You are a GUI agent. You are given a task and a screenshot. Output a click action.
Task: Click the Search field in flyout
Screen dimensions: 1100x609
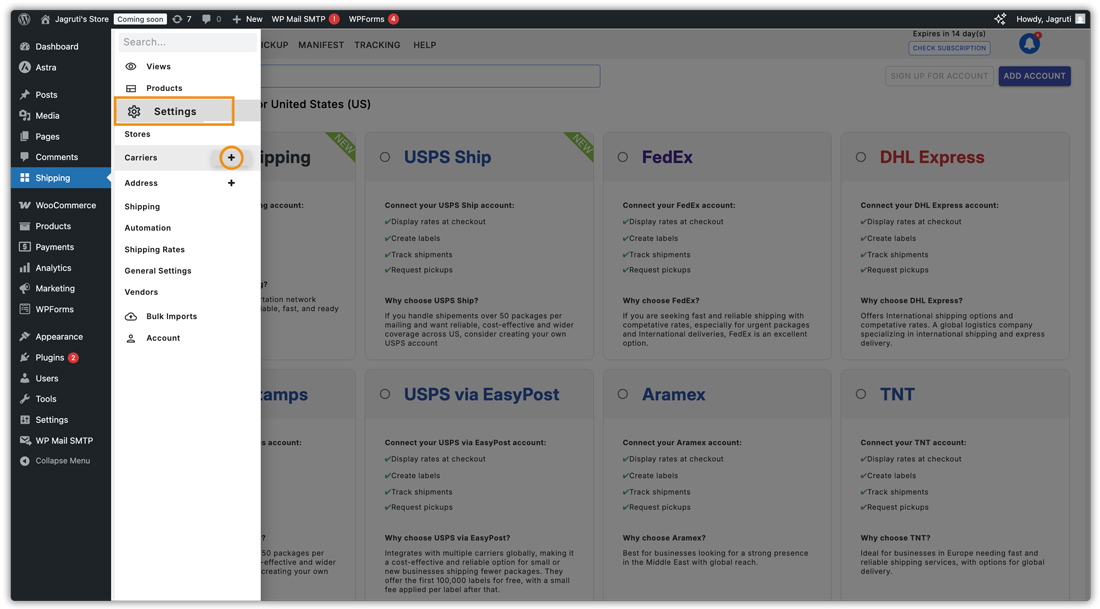tap(187, 42)
